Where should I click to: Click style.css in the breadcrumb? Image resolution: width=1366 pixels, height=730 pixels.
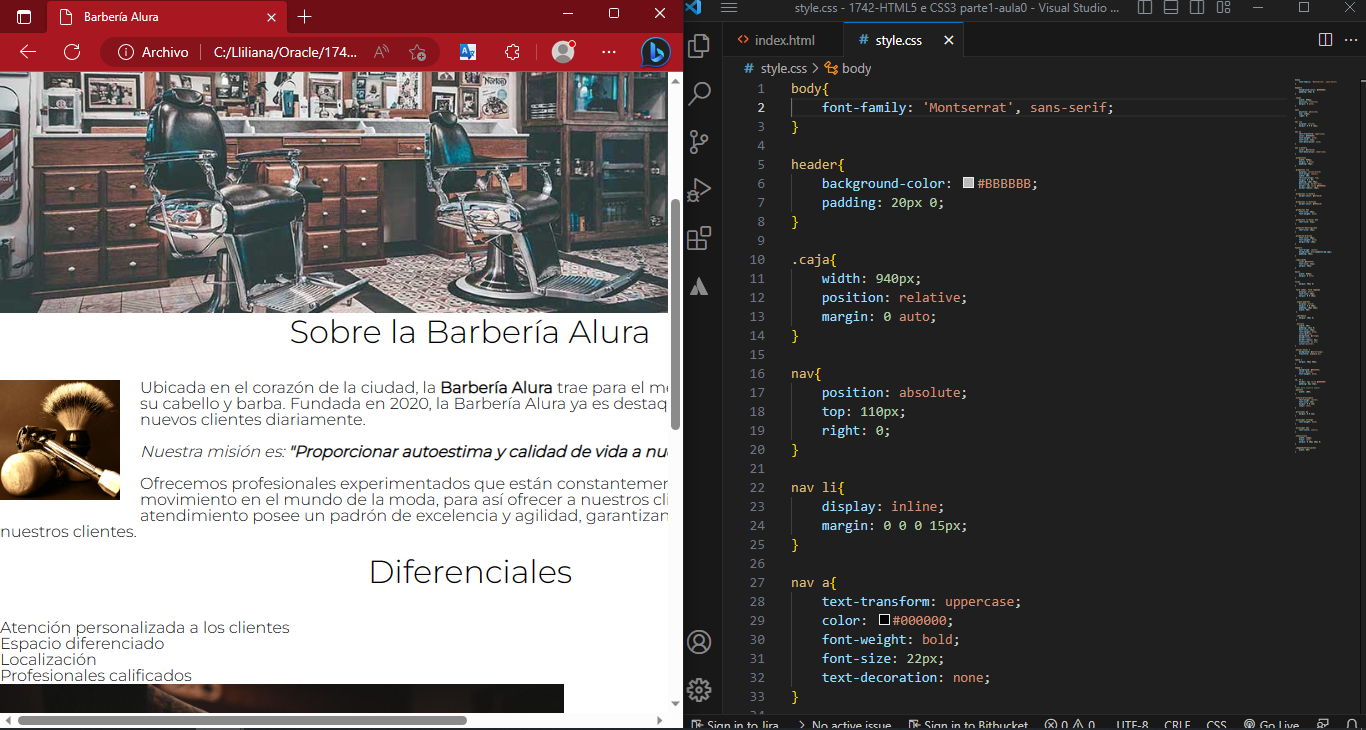[x=783, y=68]
